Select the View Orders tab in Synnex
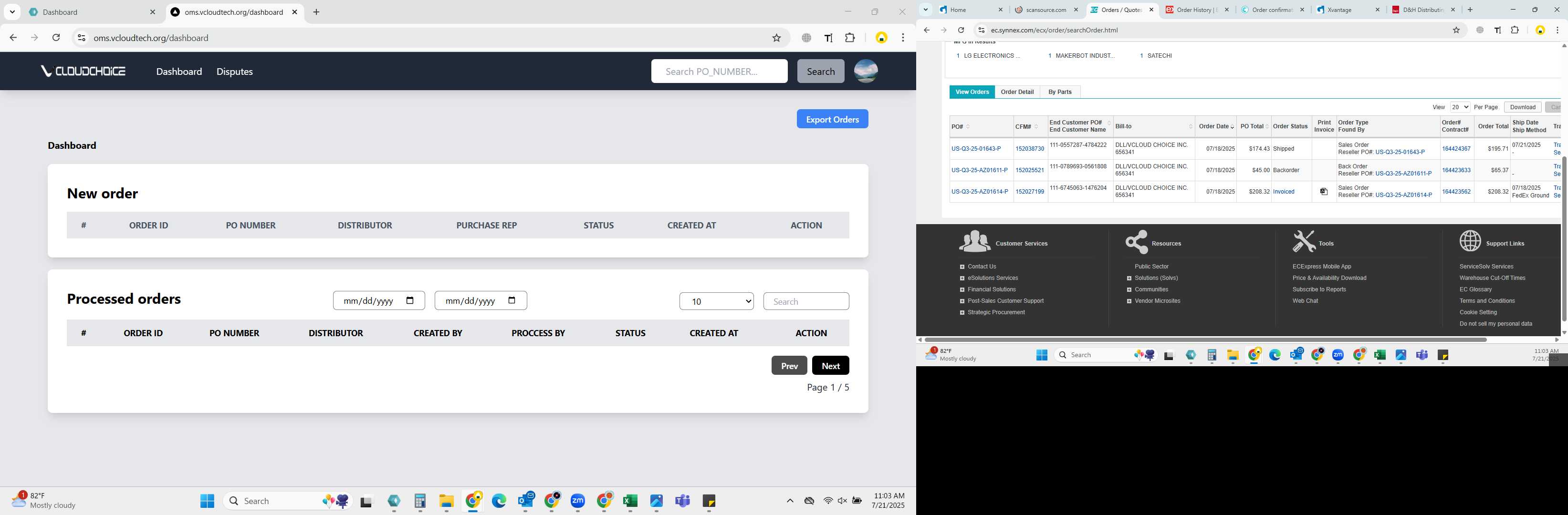Screen dimensions: 1568x515 coord(972,92)
